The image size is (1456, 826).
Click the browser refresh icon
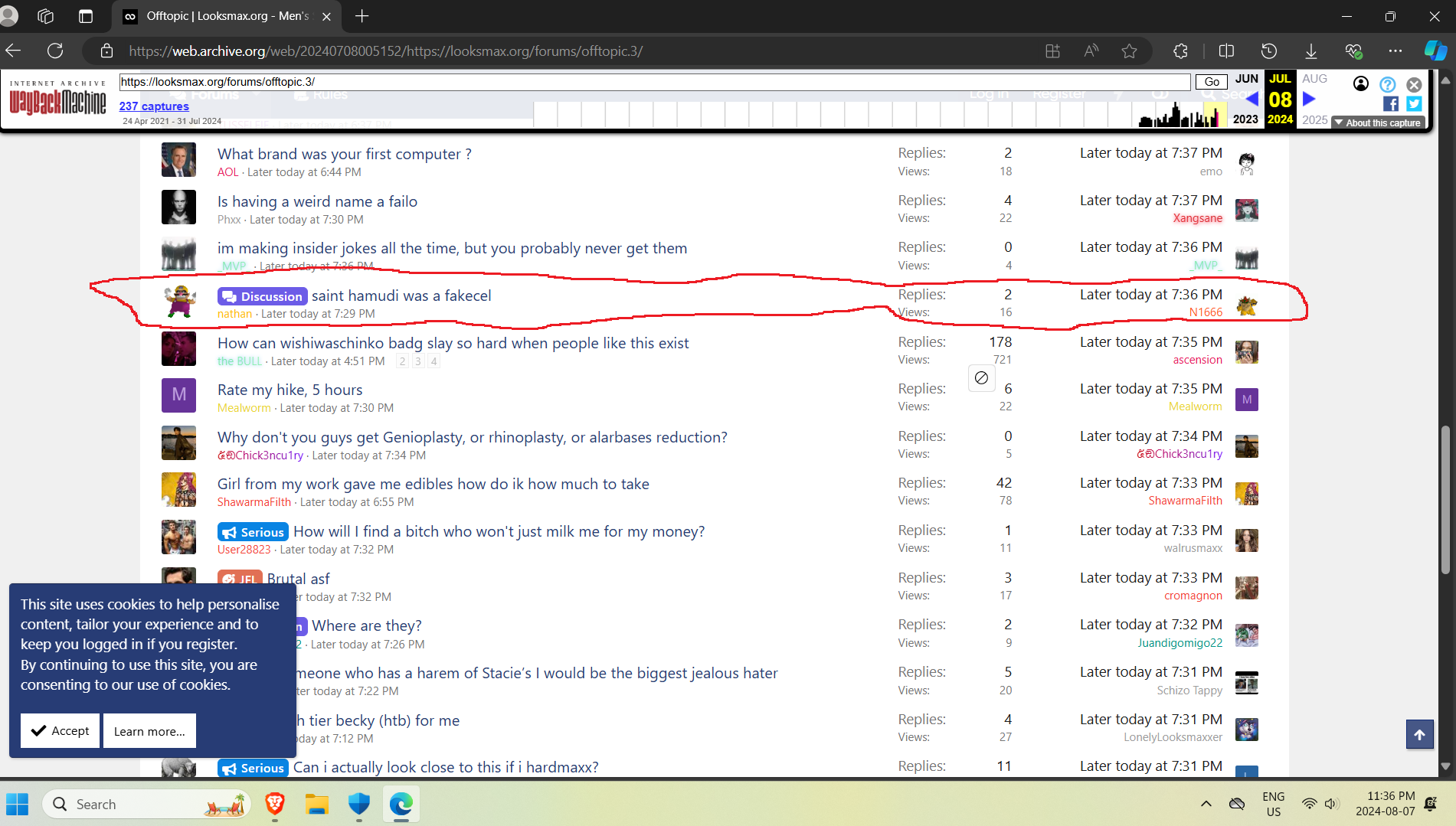coord(55,51)
